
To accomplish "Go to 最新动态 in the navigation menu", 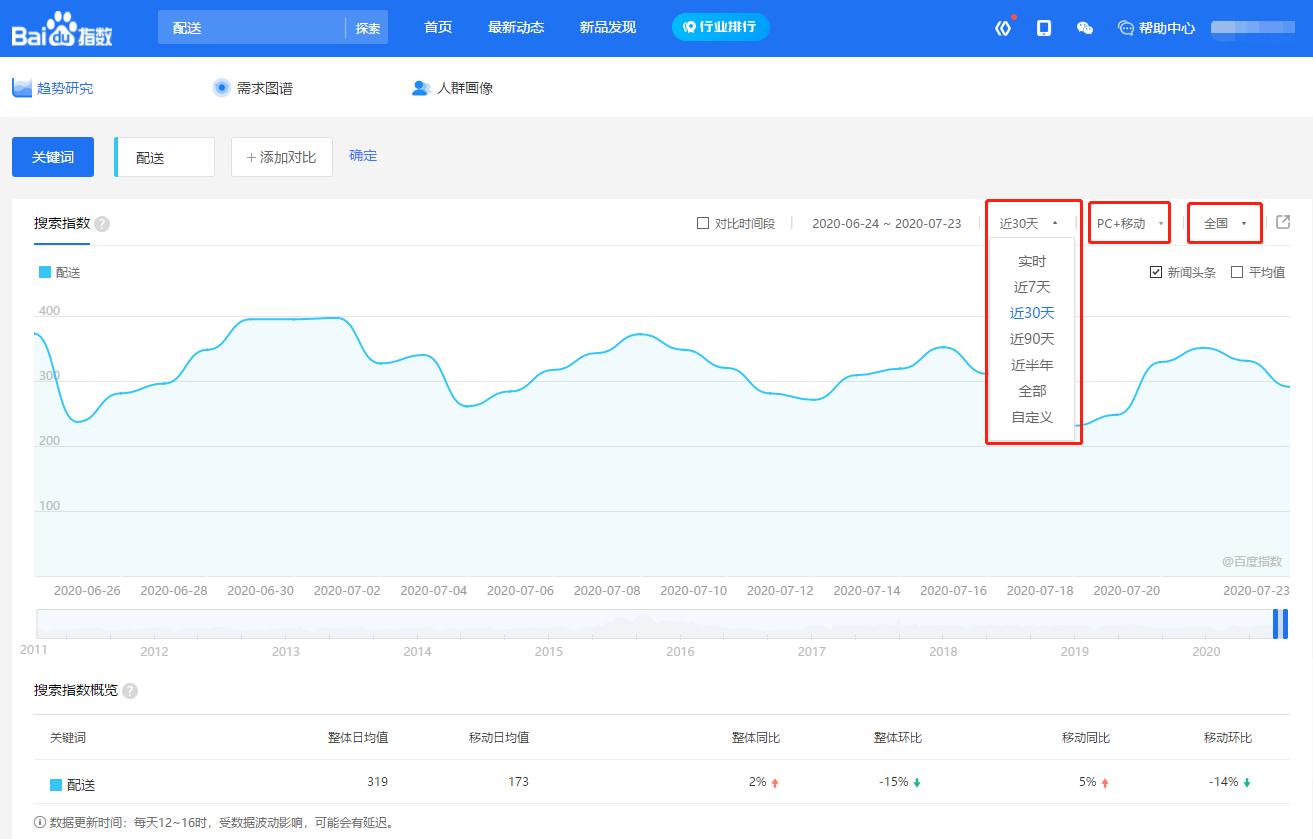I will pyautogui.click(x=516, y=27).
